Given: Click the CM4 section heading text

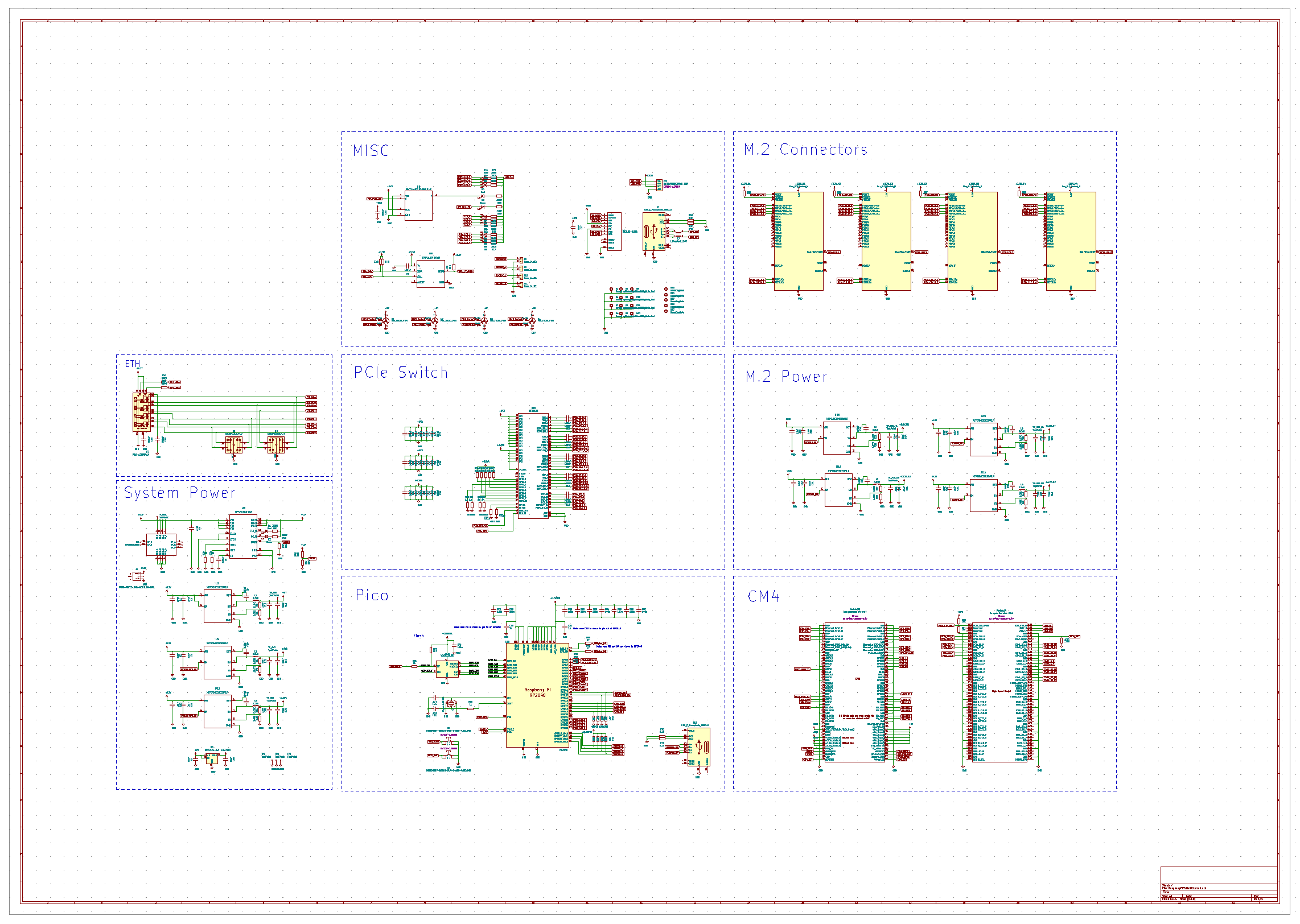Looking at the screenshot, I should tap(763, 596).
